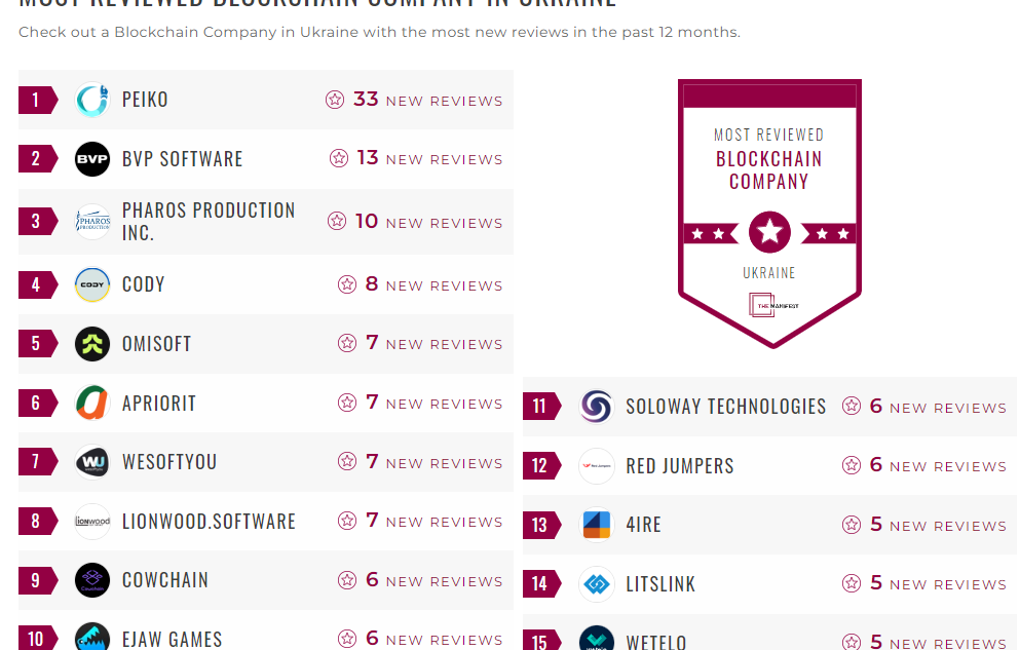Click Cody's 8 new reviews text
This screenshot has height=650, width=1020.
[434, 284]
